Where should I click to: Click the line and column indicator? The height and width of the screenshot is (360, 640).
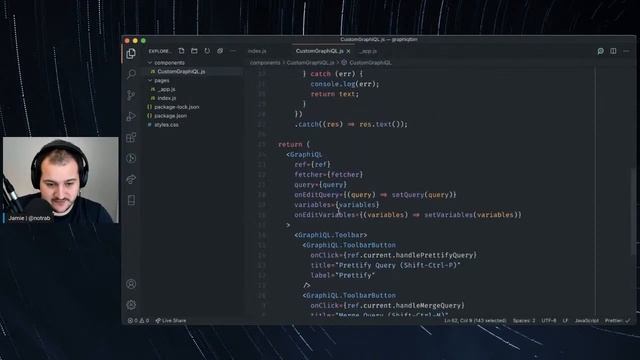click(475, 321)
